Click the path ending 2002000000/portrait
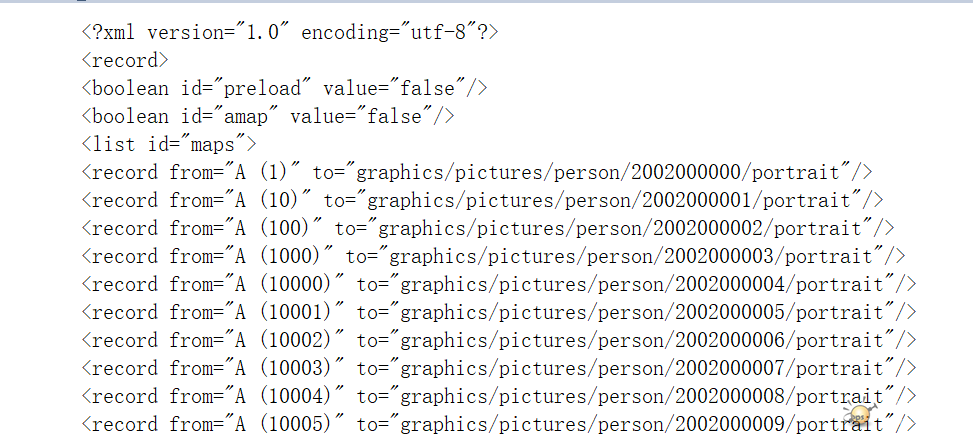Viewport: 973px width, 436px height. pyautogui.click(x=603, y=172)
